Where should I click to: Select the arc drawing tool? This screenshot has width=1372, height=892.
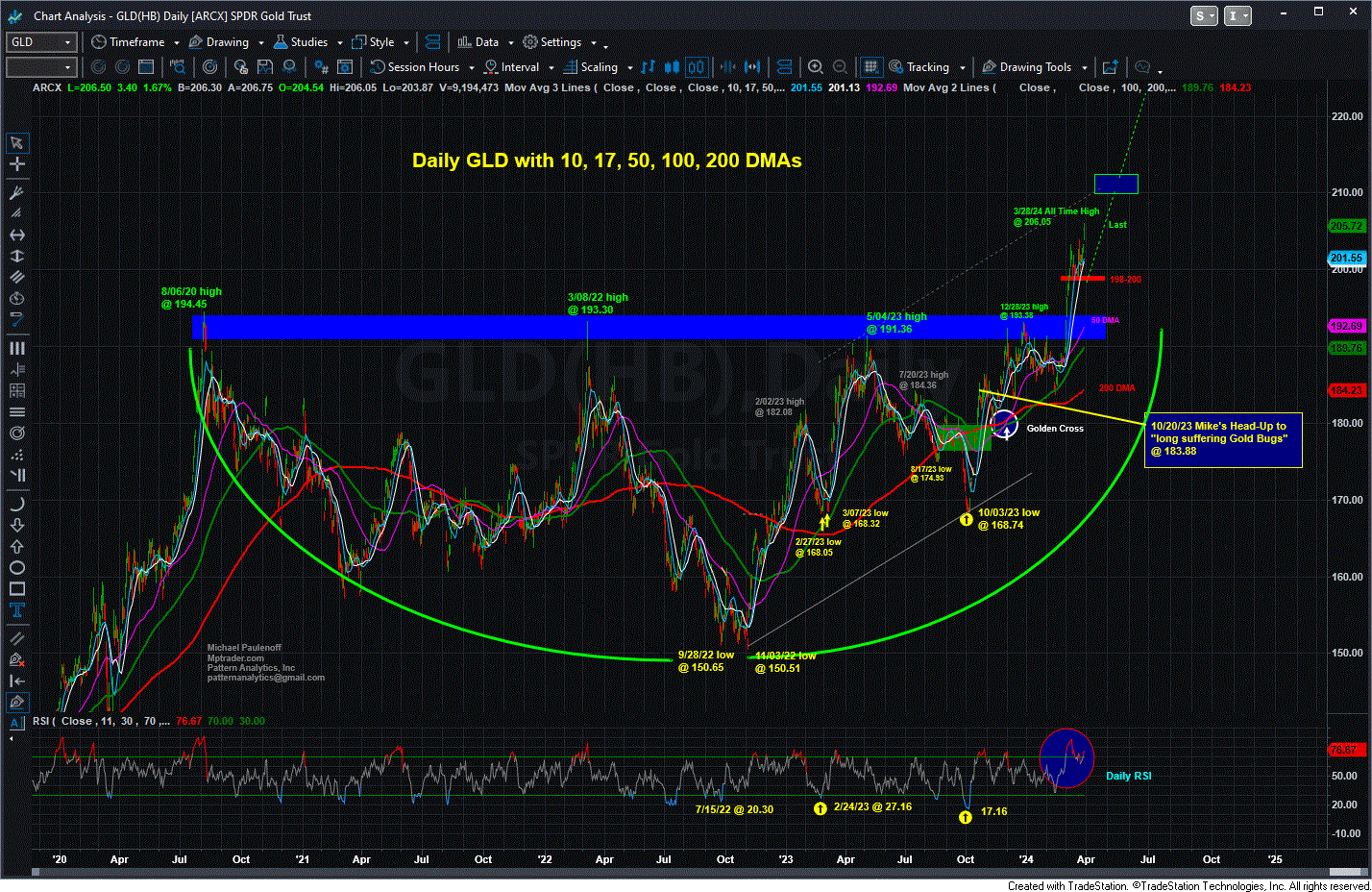(16, 504)
